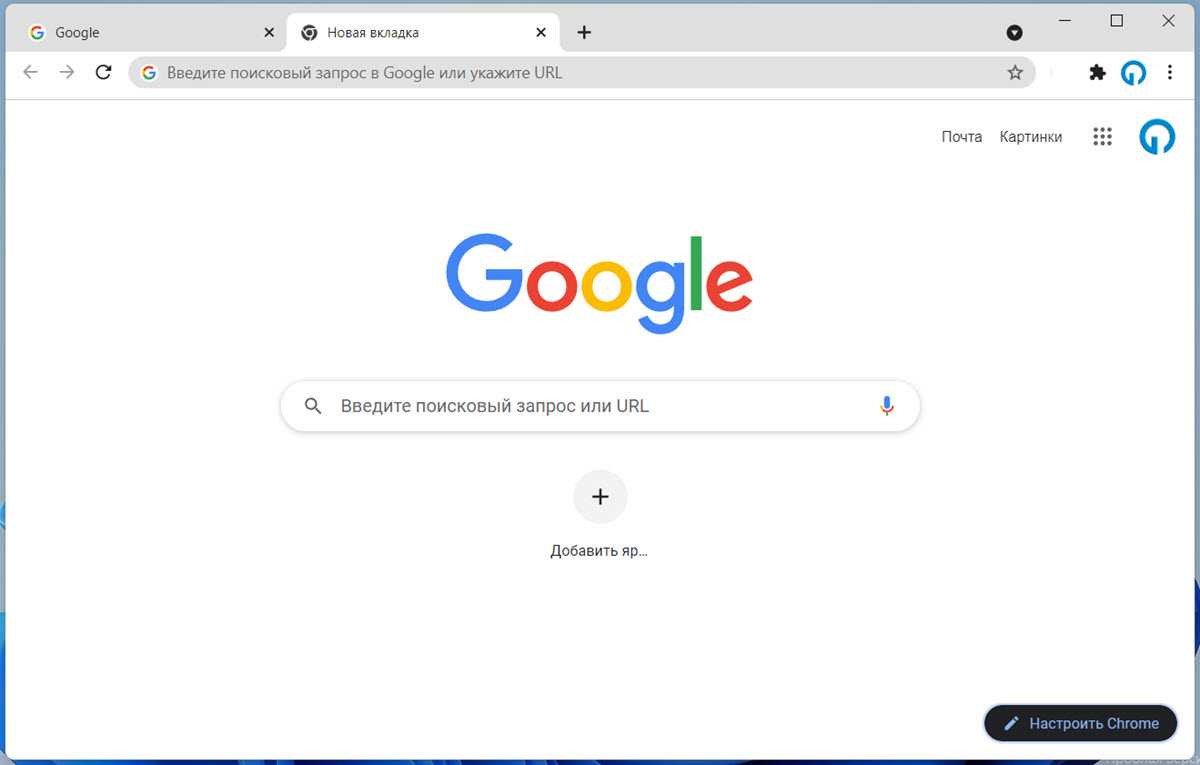Open the tab search dropdown arrow
Image resolution: width=1200 pixels, height=765 pixels.
pos(1014,33)
